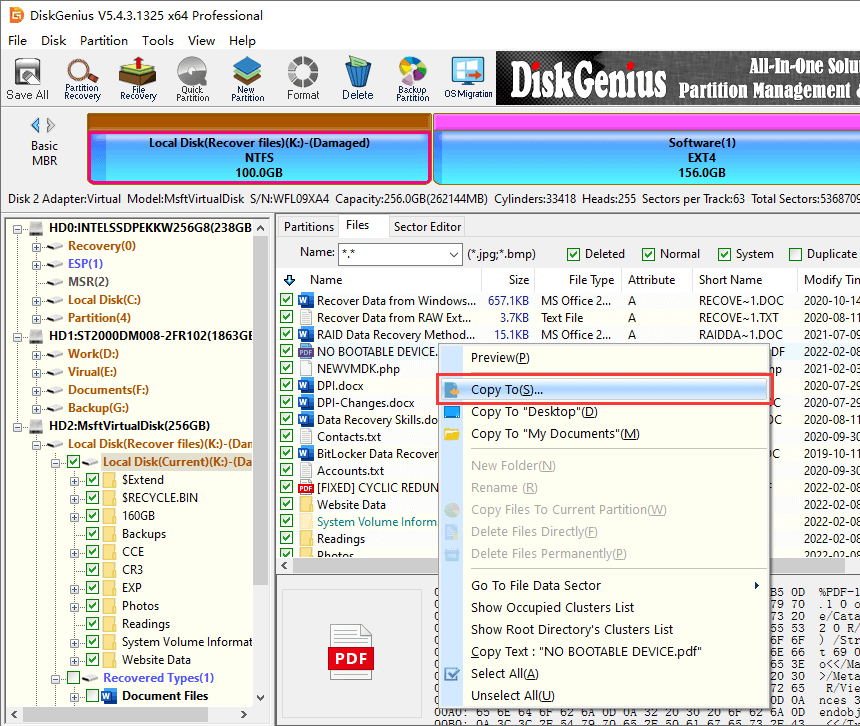
Task: Toggle the Duplicate filter checkbox
Action: click(x=796, y=254)
